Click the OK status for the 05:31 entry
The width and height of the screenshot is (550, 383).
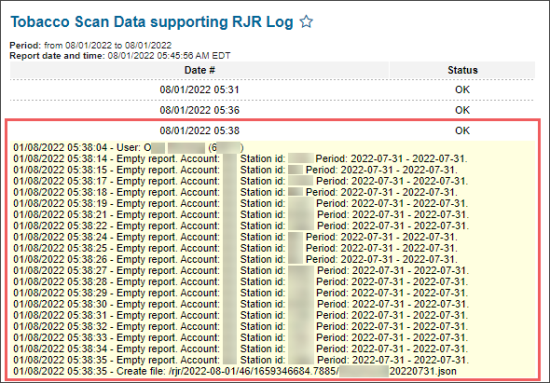point(462,90)
